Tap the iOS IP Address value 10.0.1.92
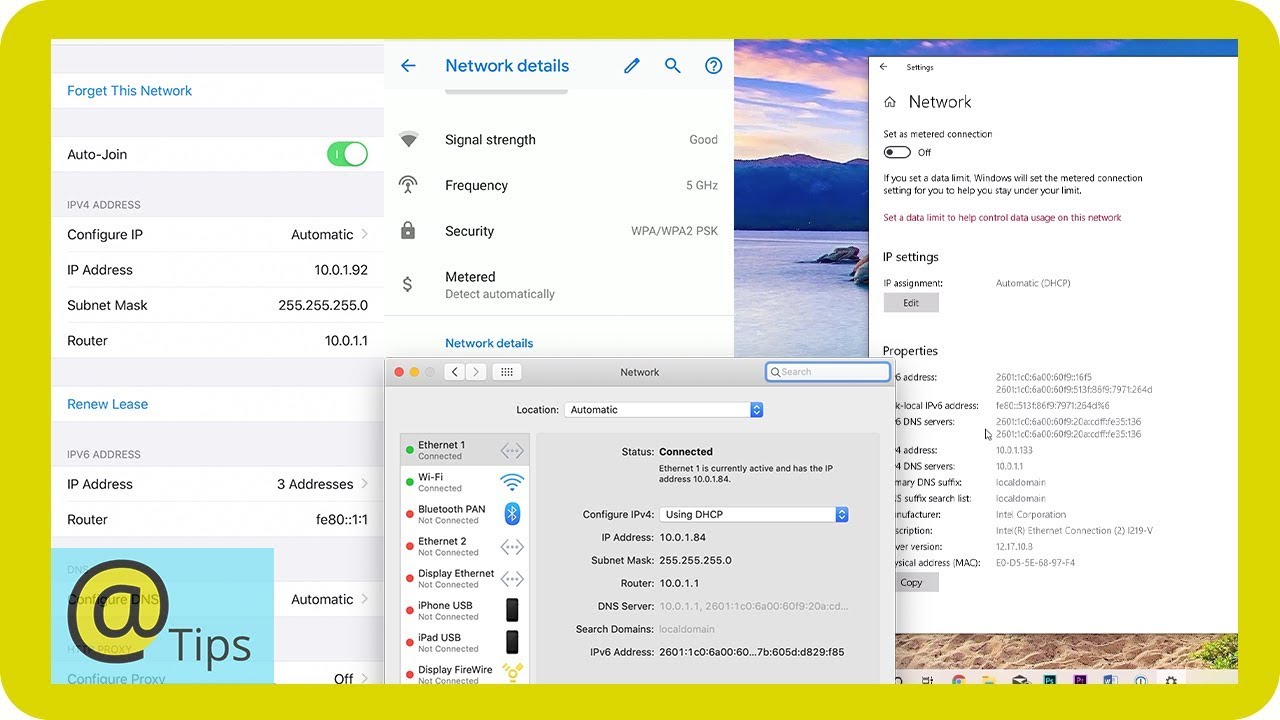Image resolution: width=1280 pixels, height=720 pixels. pyautogui.click(x=341, y=270)
